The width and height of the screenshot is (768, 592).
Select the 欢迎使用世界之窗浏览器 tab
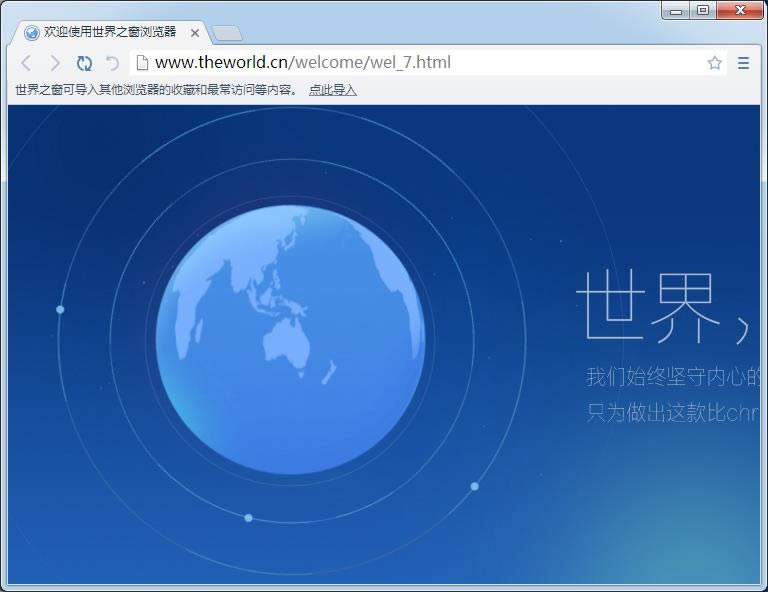click(x=110, y=32)
